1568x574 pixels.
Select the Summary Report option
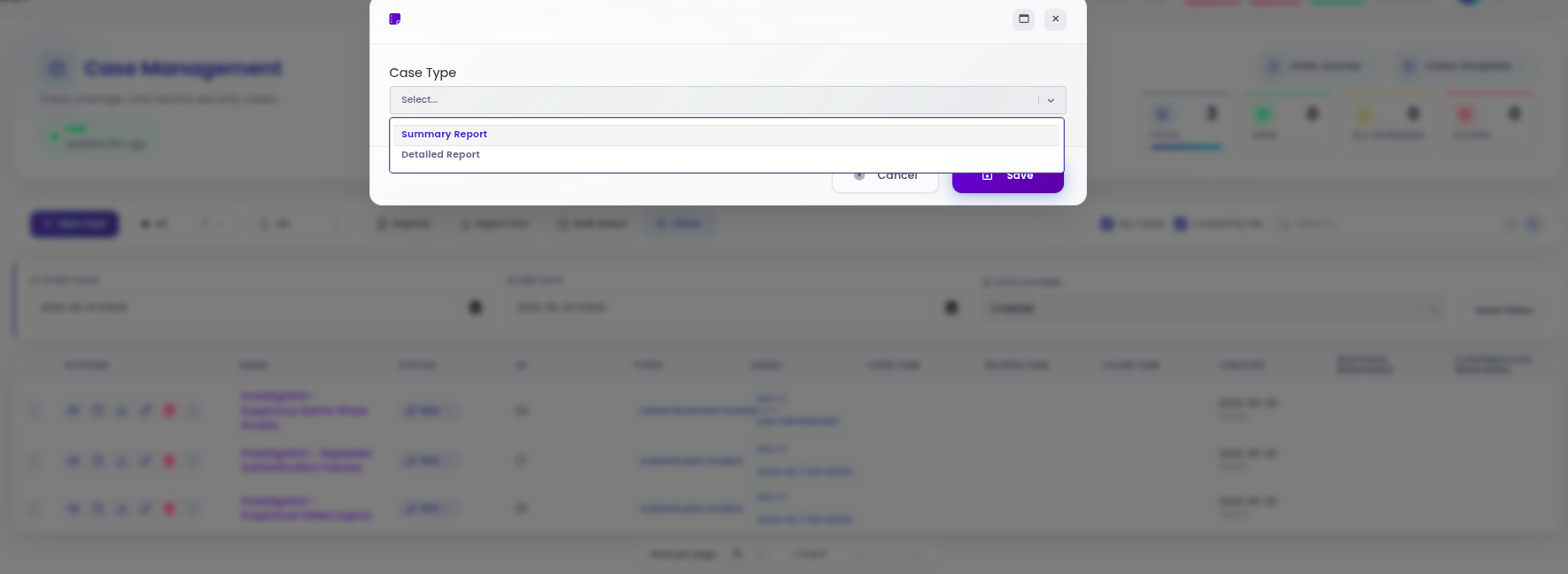[x=726, y=135]
